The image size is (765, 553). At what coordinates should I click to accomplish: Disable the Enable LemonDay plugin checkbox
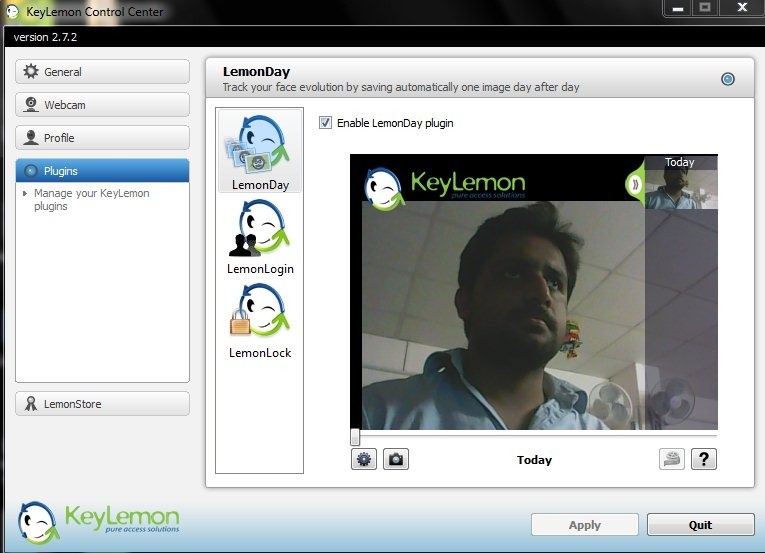pyautogui.click(x=325, y=123)
